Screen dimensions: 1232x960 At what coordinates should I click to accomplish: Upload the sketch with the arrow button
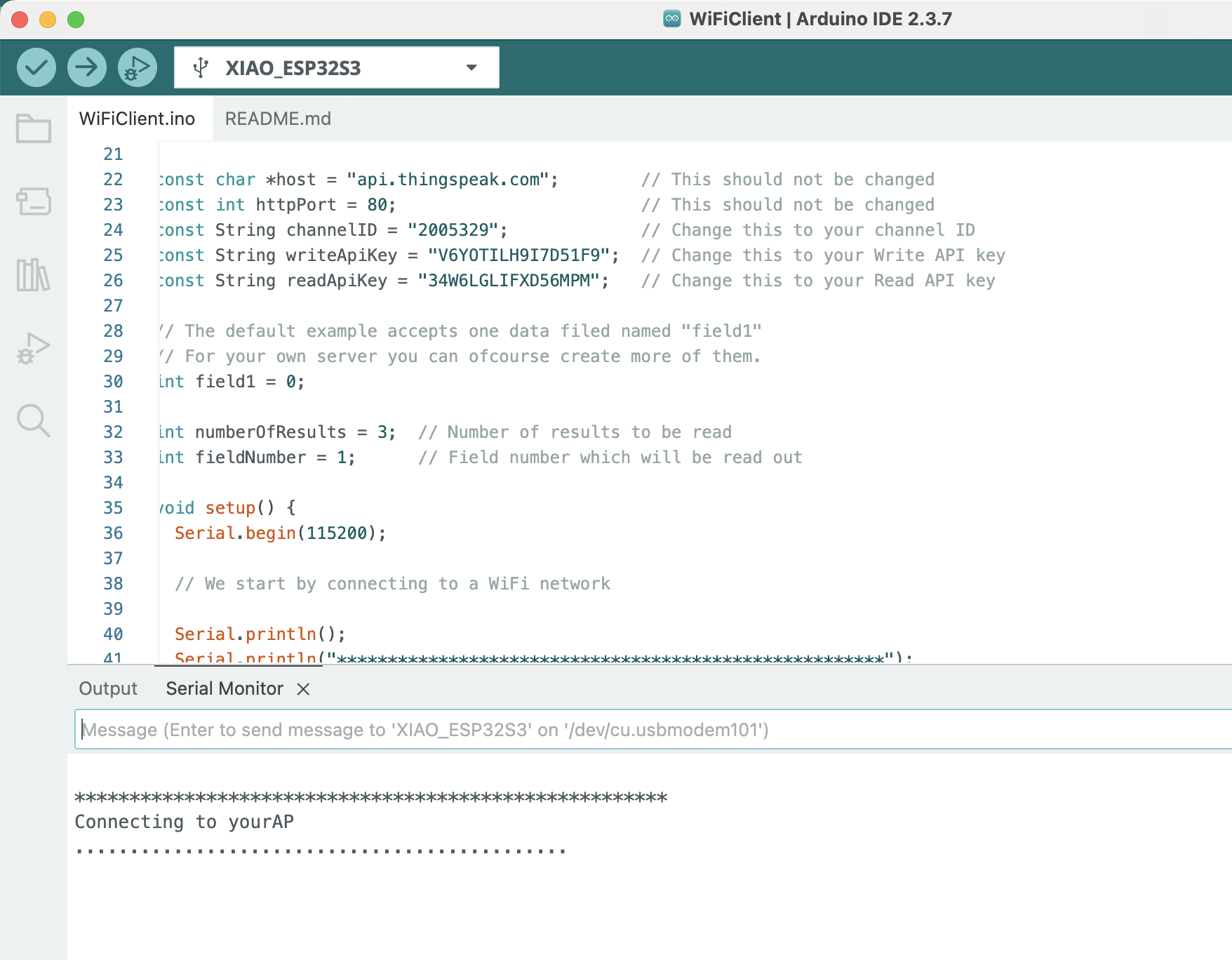coord(87,67)
